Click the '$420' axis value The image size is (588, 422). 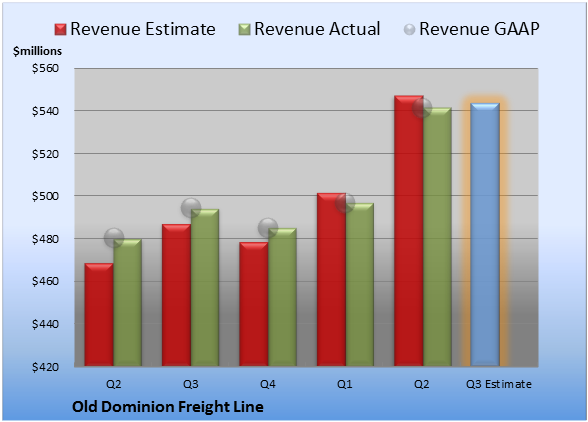tap(45, 367)
